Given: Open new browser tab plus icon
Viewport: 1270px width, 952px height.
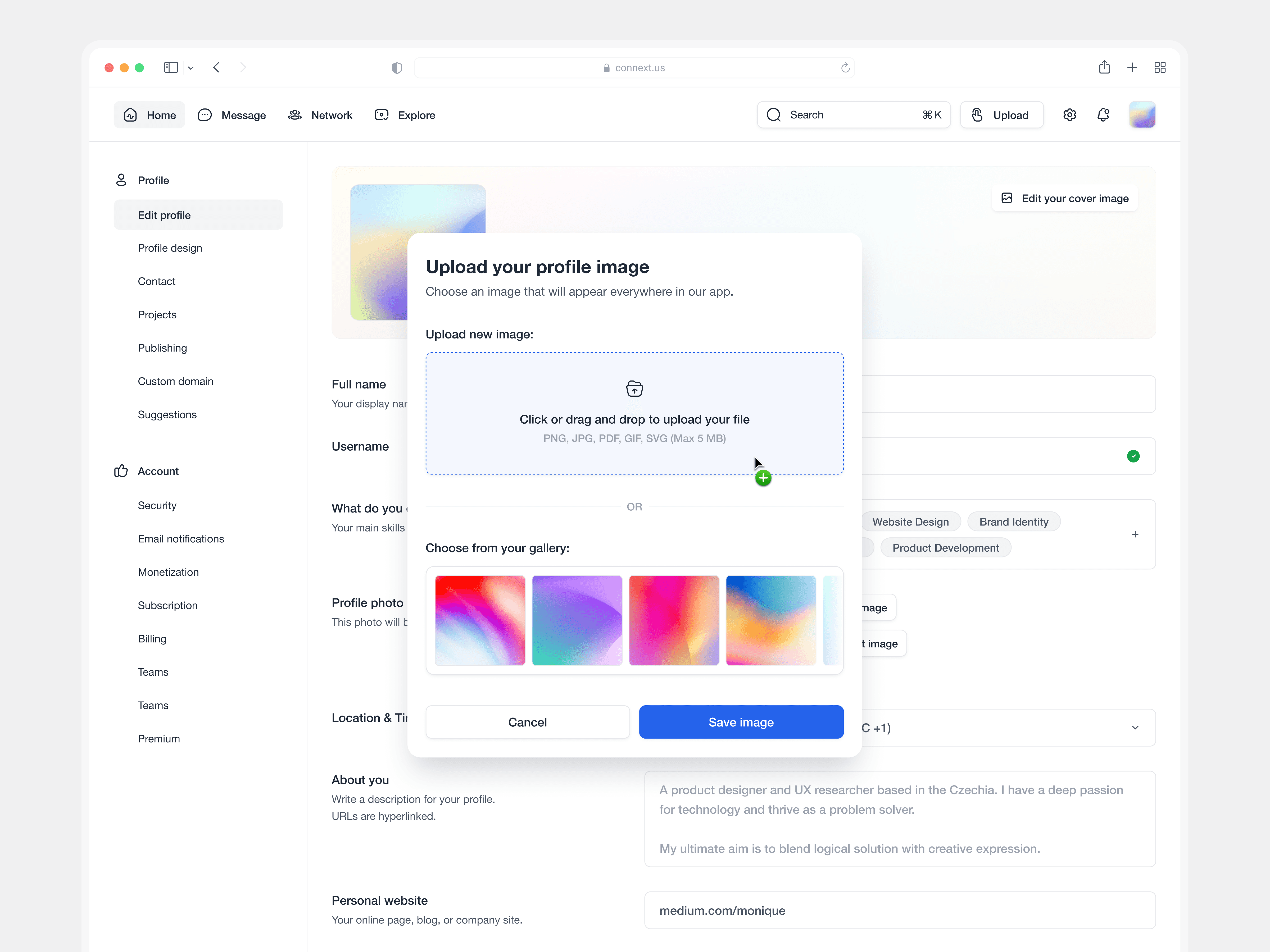Looking at the screenshot, I should pos(1132,67).
